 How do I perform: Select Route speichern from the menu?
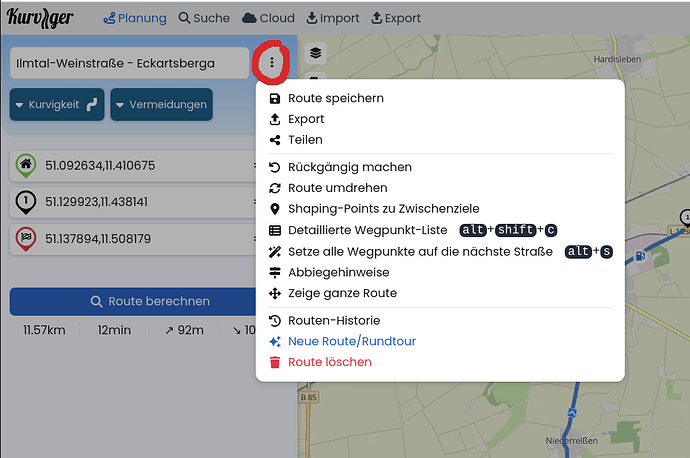pyautogui.click(x=335, y=98)
